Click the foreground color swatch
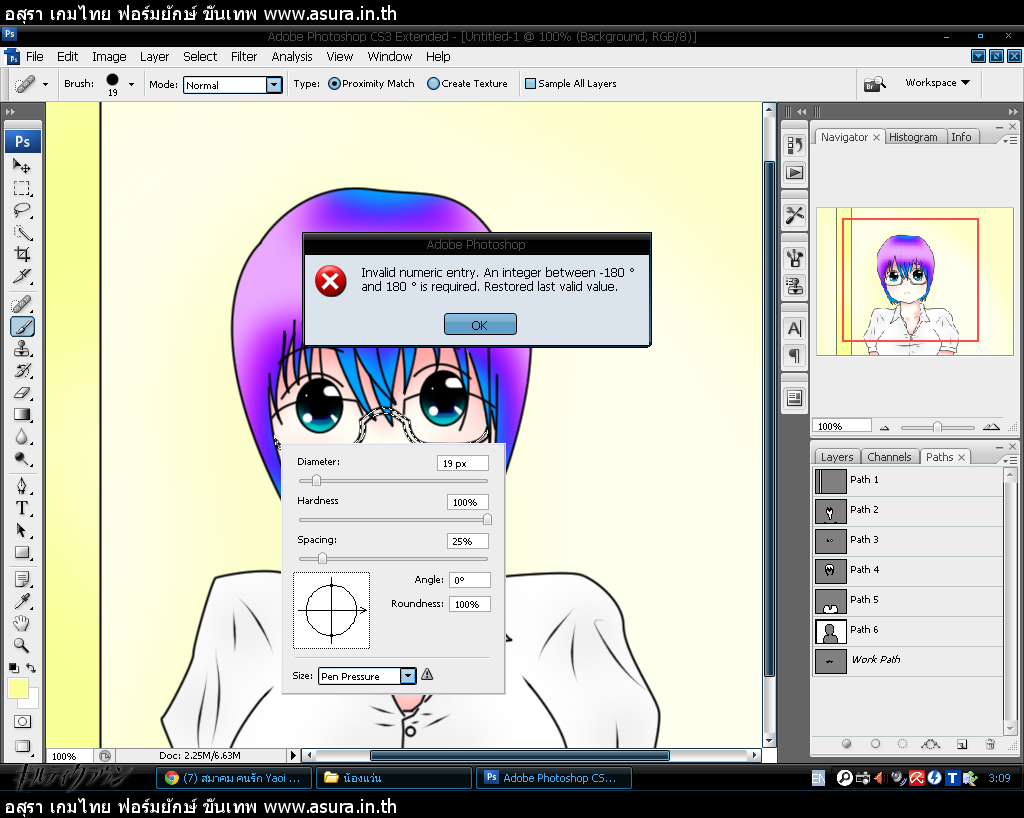Screen dimensions: 1024x818 (18, 688)
